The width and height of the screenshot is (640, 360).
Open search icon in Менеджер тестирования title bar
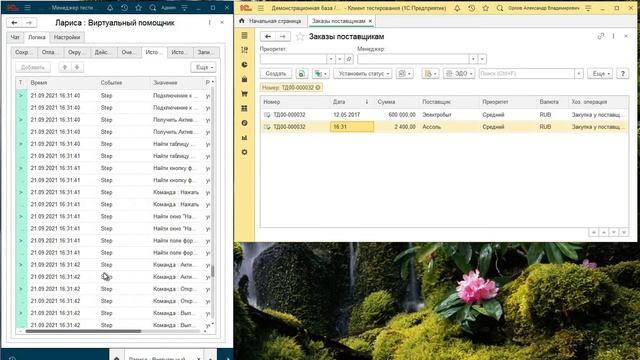click(x=153, y=7)
